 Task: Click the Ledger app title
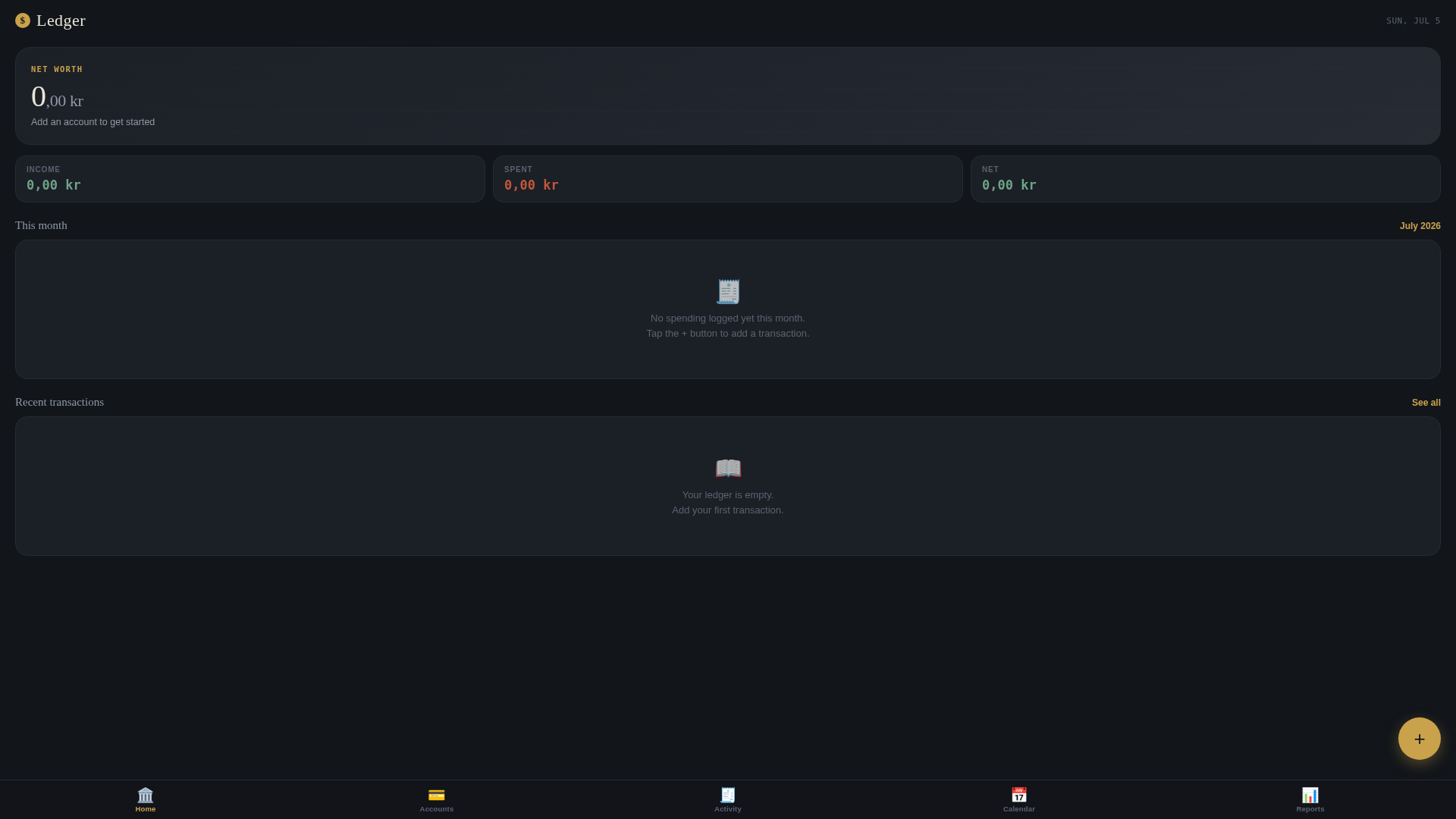61,20
